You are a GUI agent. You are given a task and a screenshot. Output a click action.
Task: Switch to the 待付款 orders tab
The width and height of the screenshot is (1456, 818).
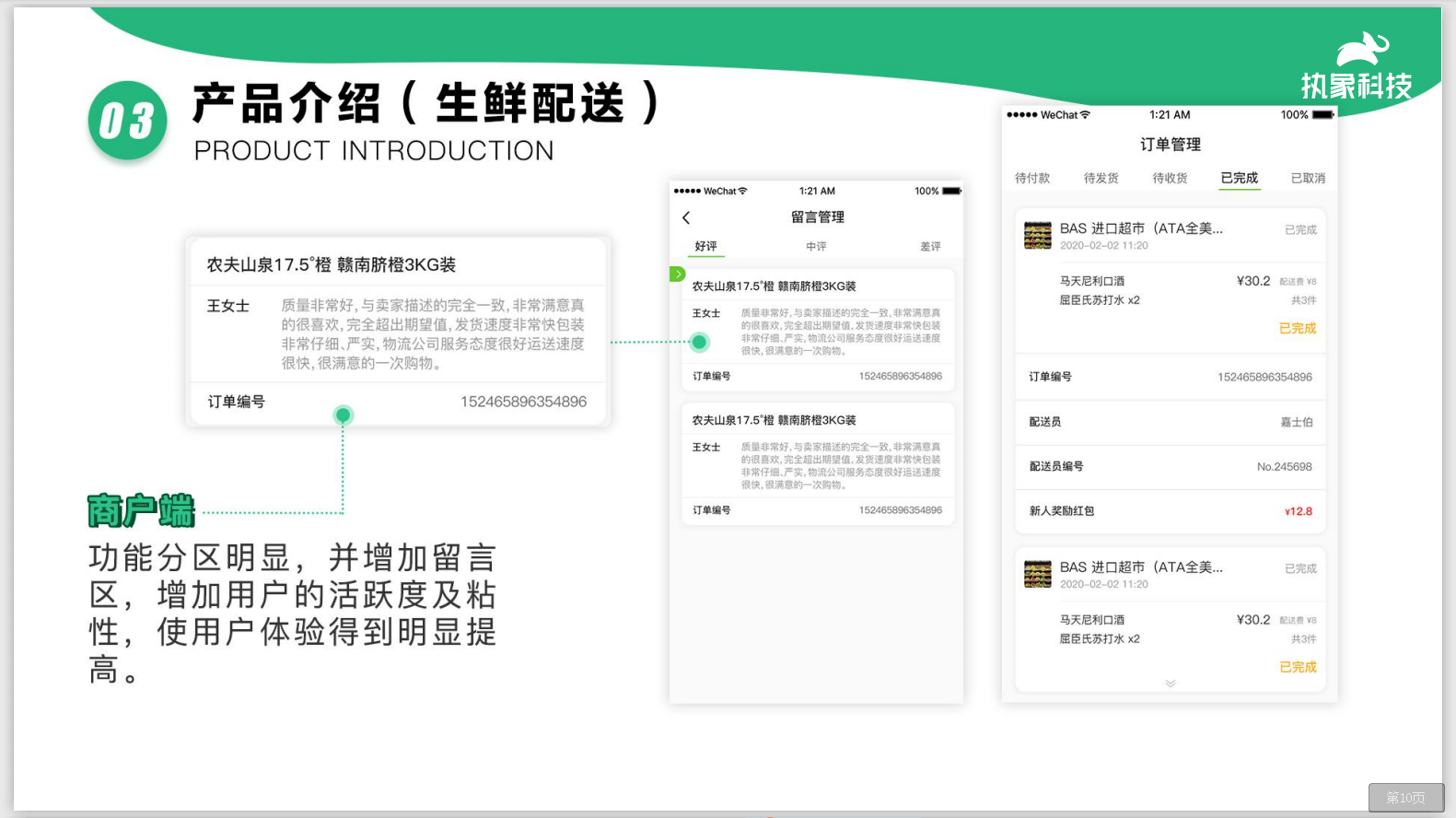tap(1032, 179)
